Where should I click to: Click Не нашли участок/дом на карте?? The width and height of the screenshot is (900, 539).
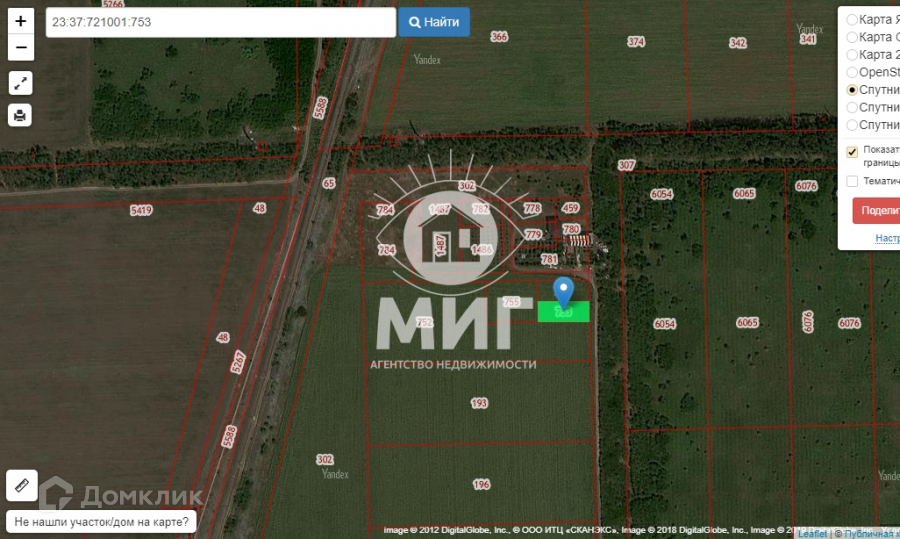point(101,522)
